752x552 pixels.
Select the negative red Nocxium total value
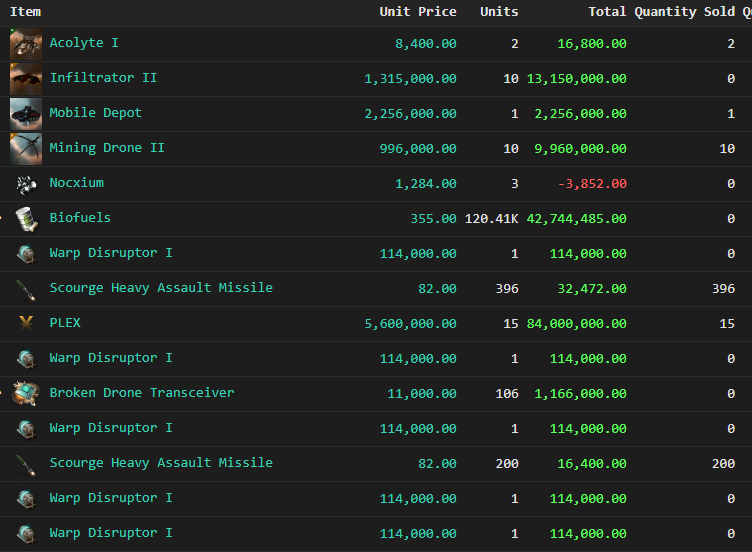pyautogui.click(x=592, y=184)
